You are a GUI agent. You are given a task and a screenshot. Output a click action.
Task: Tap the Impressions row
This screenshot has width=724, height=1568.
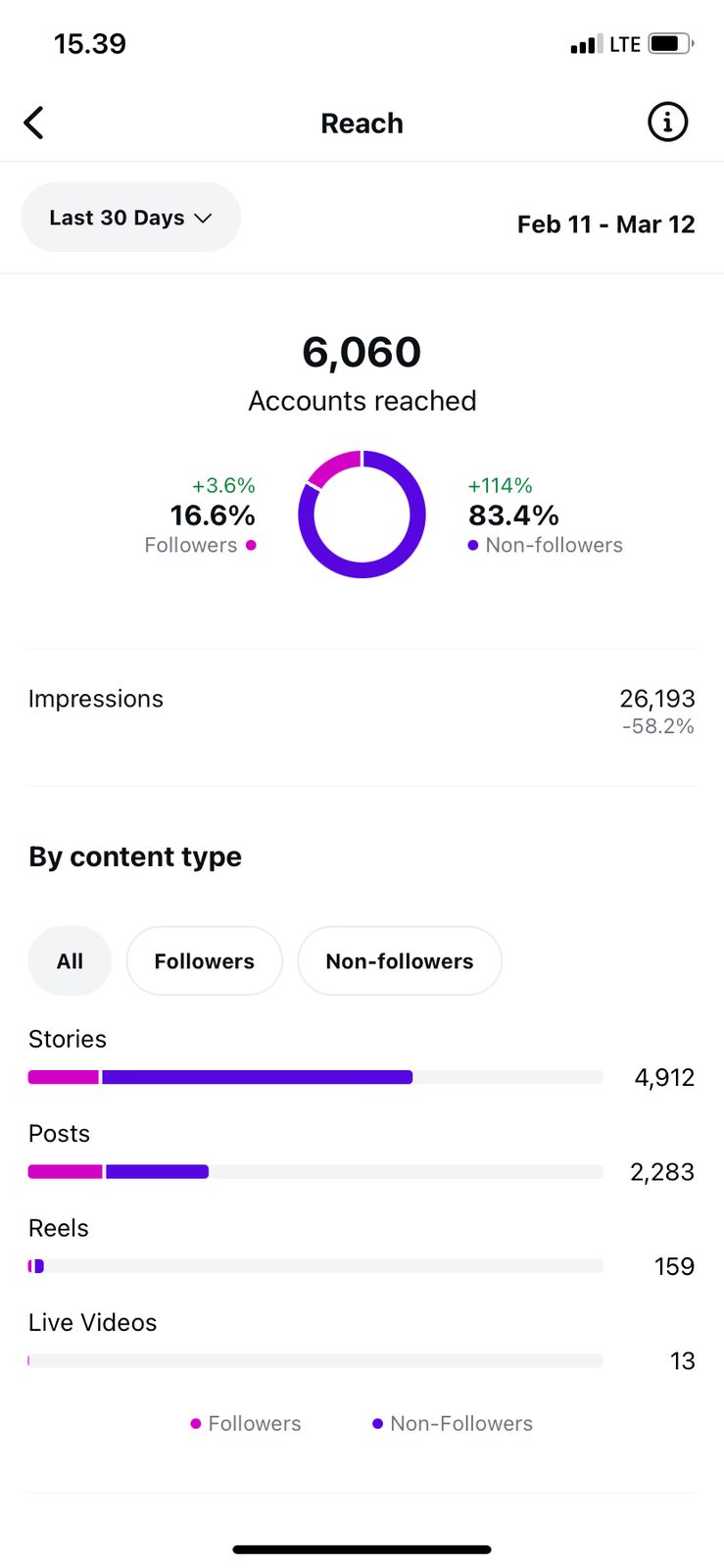[x=362, y=710]
